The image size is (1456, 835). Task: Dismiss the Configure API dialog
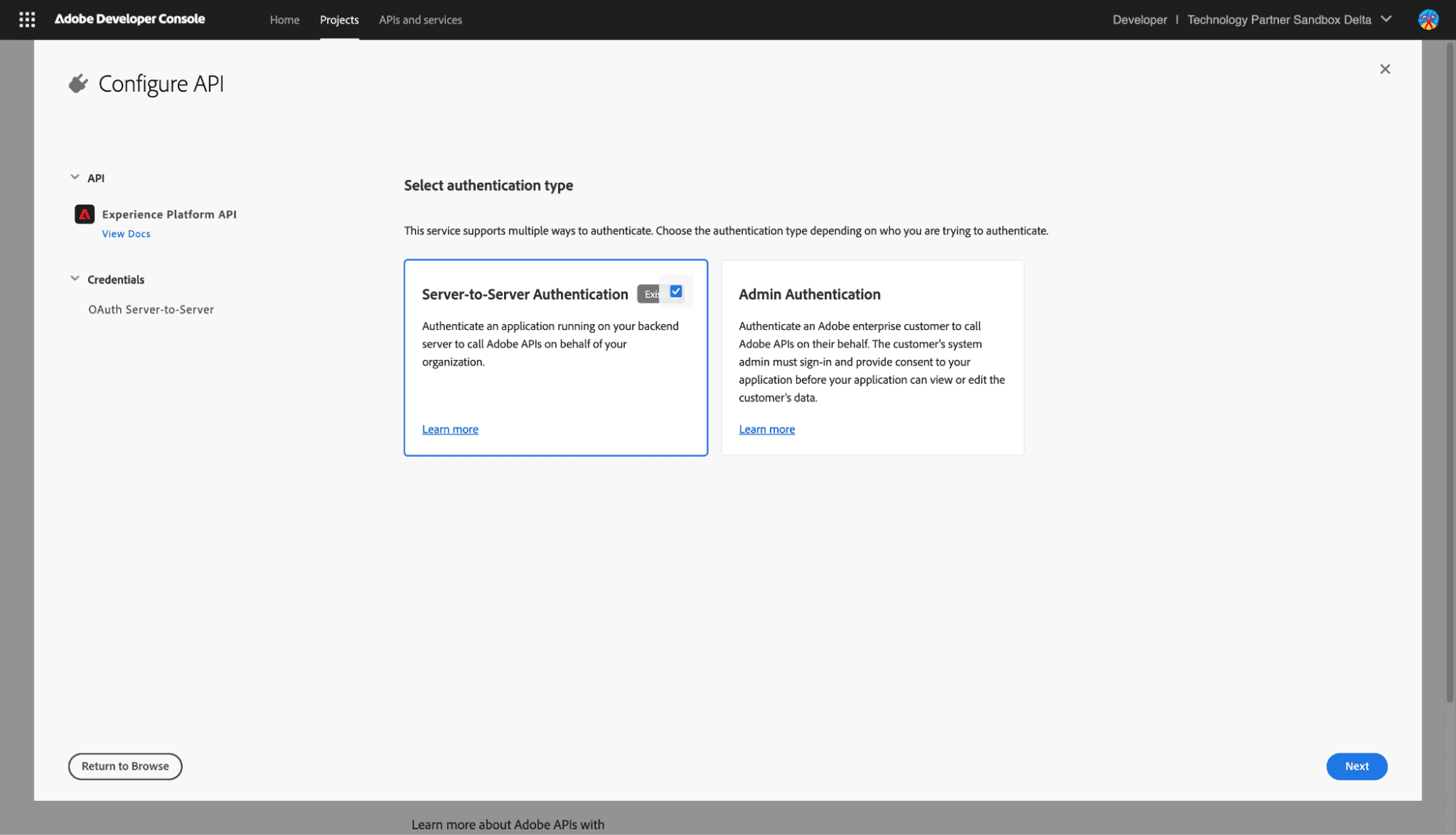click(1385, 68)
